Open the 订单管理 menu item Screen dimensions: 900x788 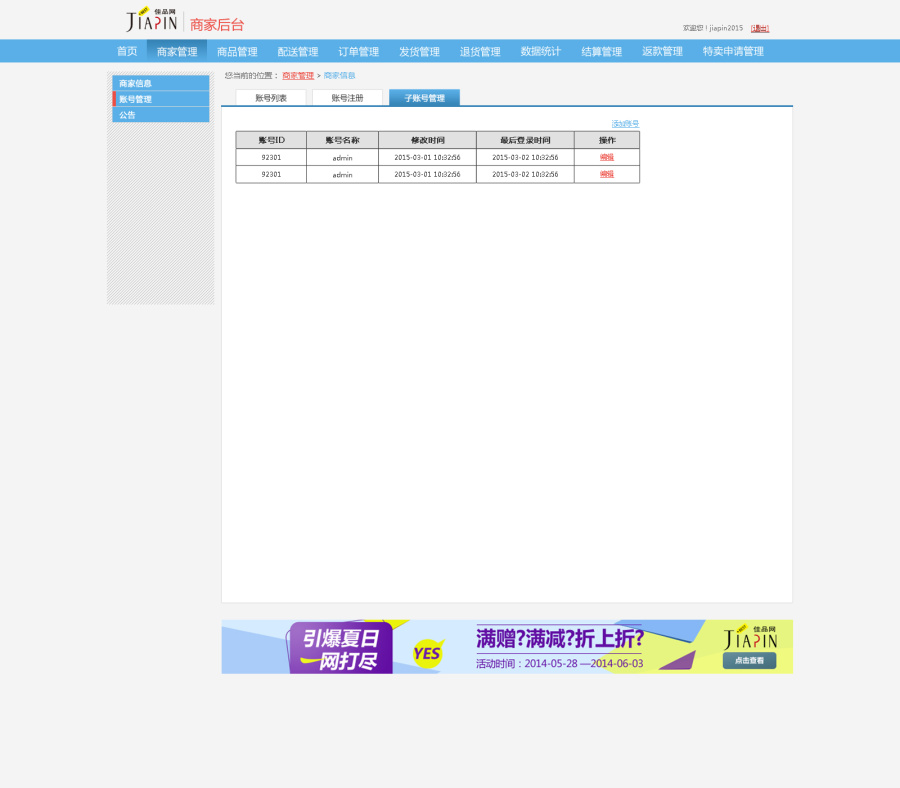357,50
